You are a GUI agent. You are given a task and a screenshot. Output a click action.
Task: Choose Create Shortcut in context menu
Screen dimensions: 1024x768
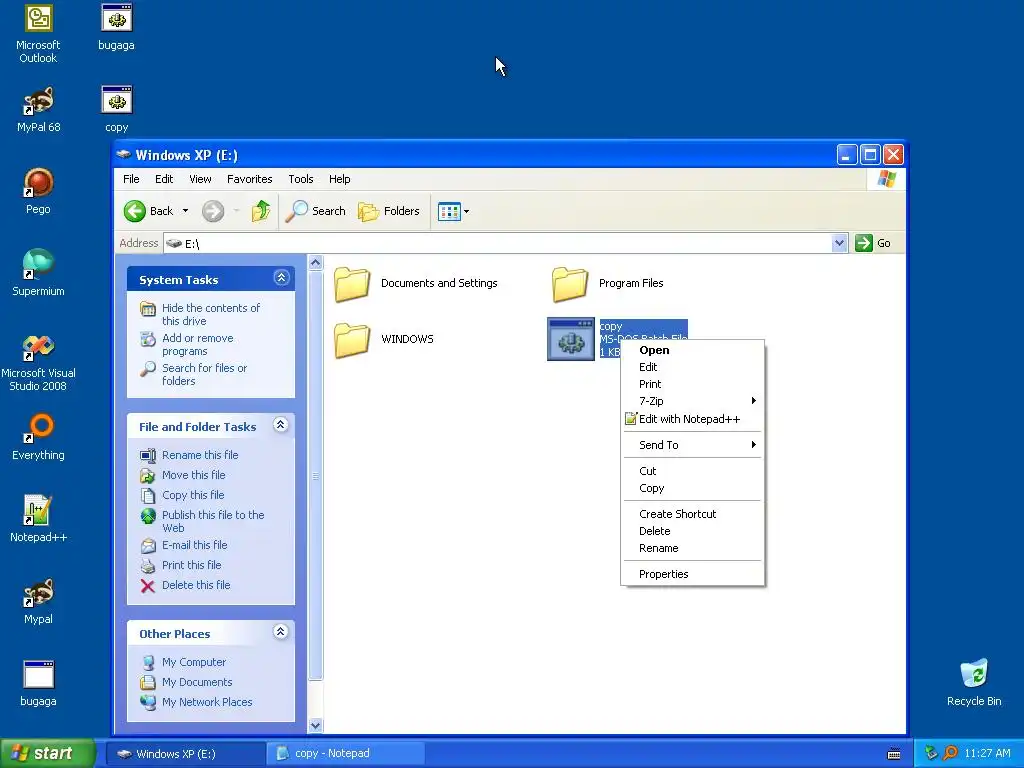click(x=692, y=514)
